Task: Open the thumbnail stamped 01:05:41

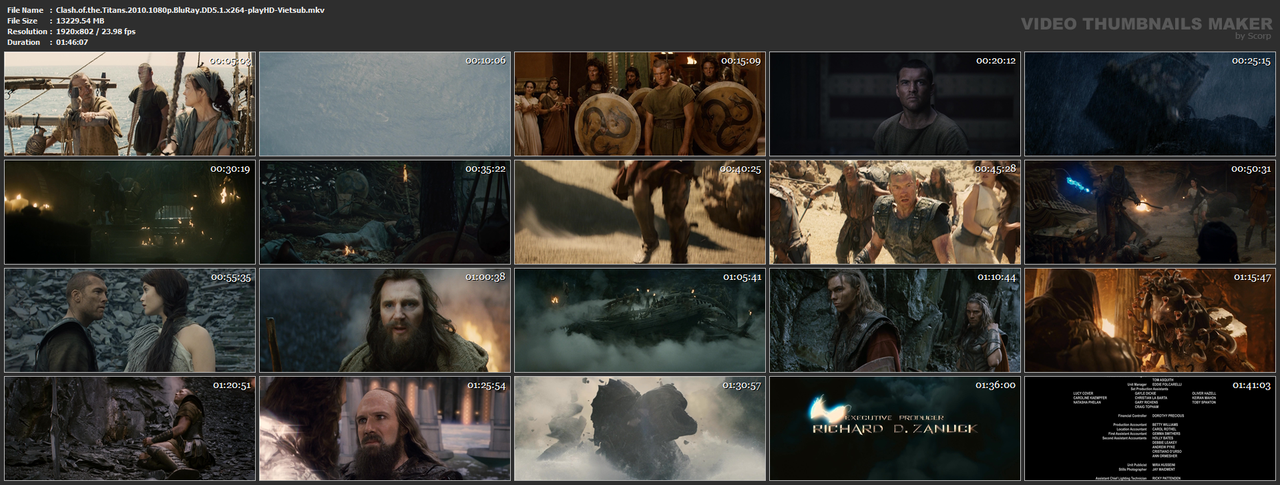Action: point(640,320)
